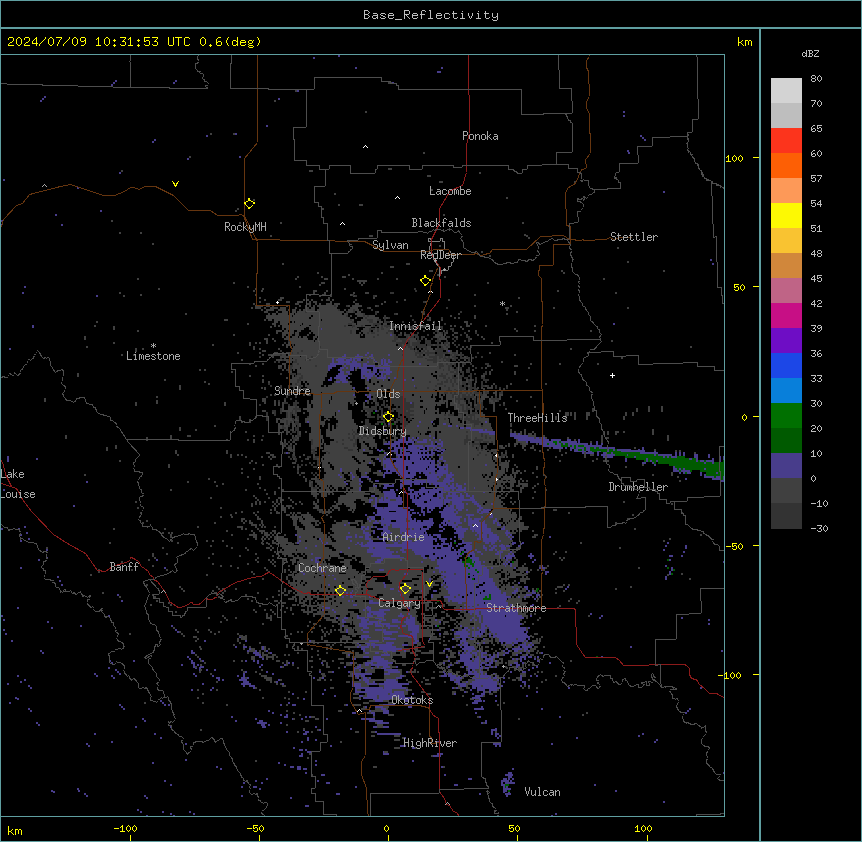Click the purple 36-39 dBZ legend swatch
The width and height of the screenshot is (862, 842).
[786, 341]
